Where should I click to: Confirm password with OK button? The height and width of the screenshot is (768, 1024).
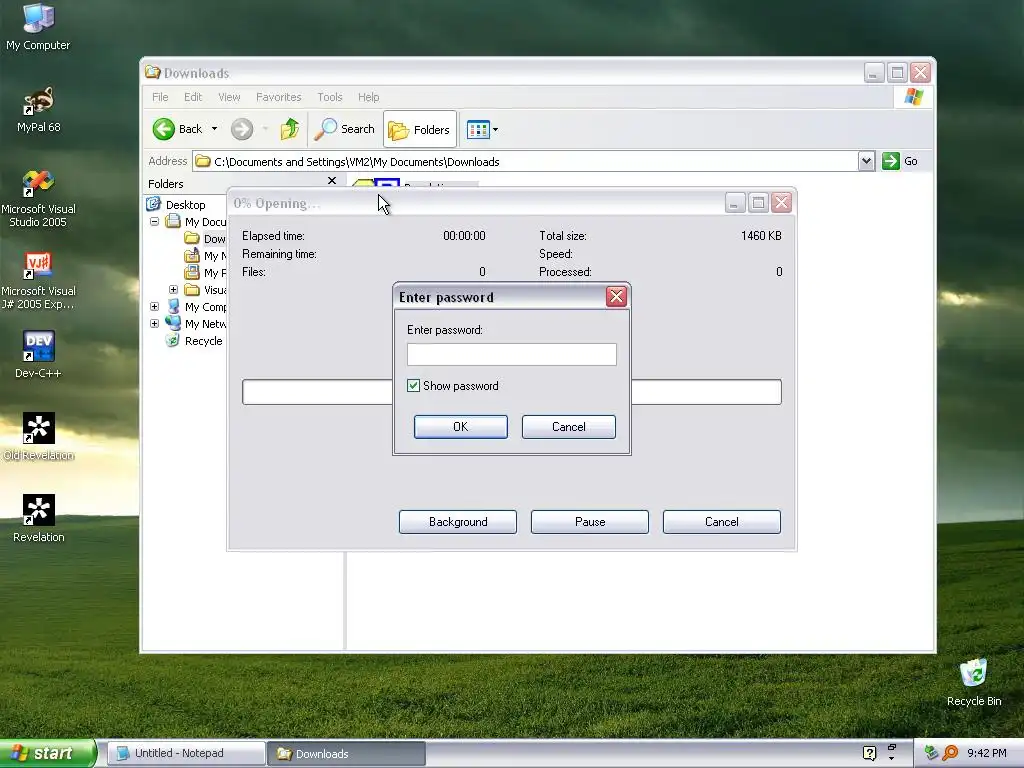click(x=460, y=426)
